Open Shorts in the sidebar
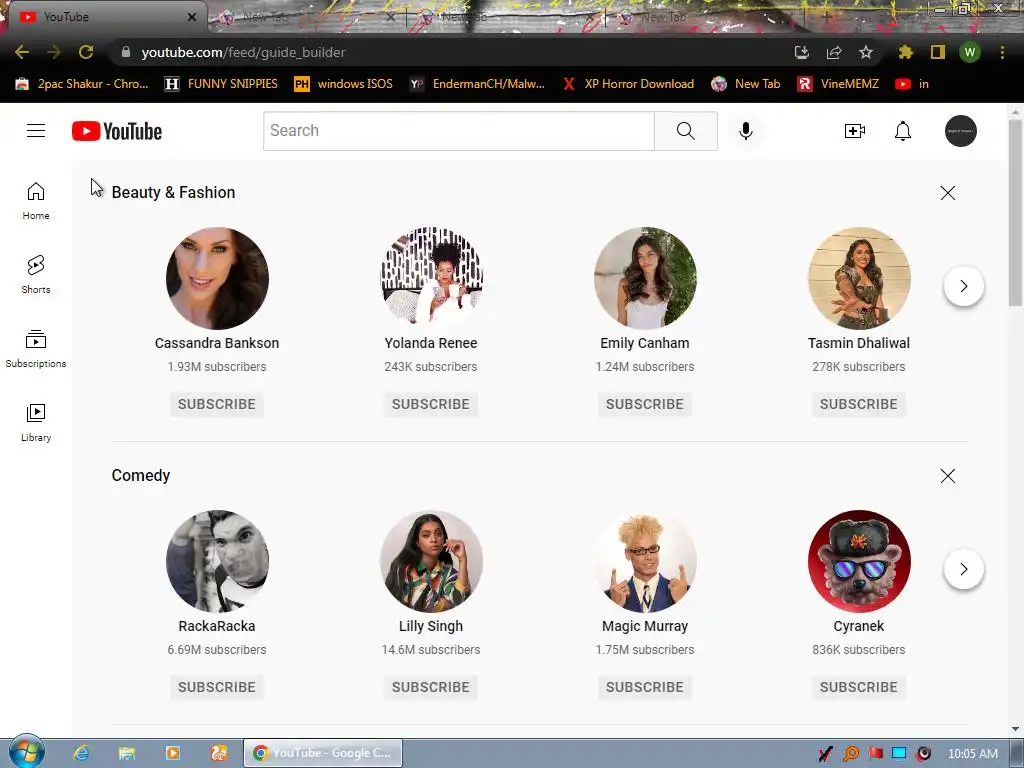Screen dimensions: 1024x768 click(36, 274)
